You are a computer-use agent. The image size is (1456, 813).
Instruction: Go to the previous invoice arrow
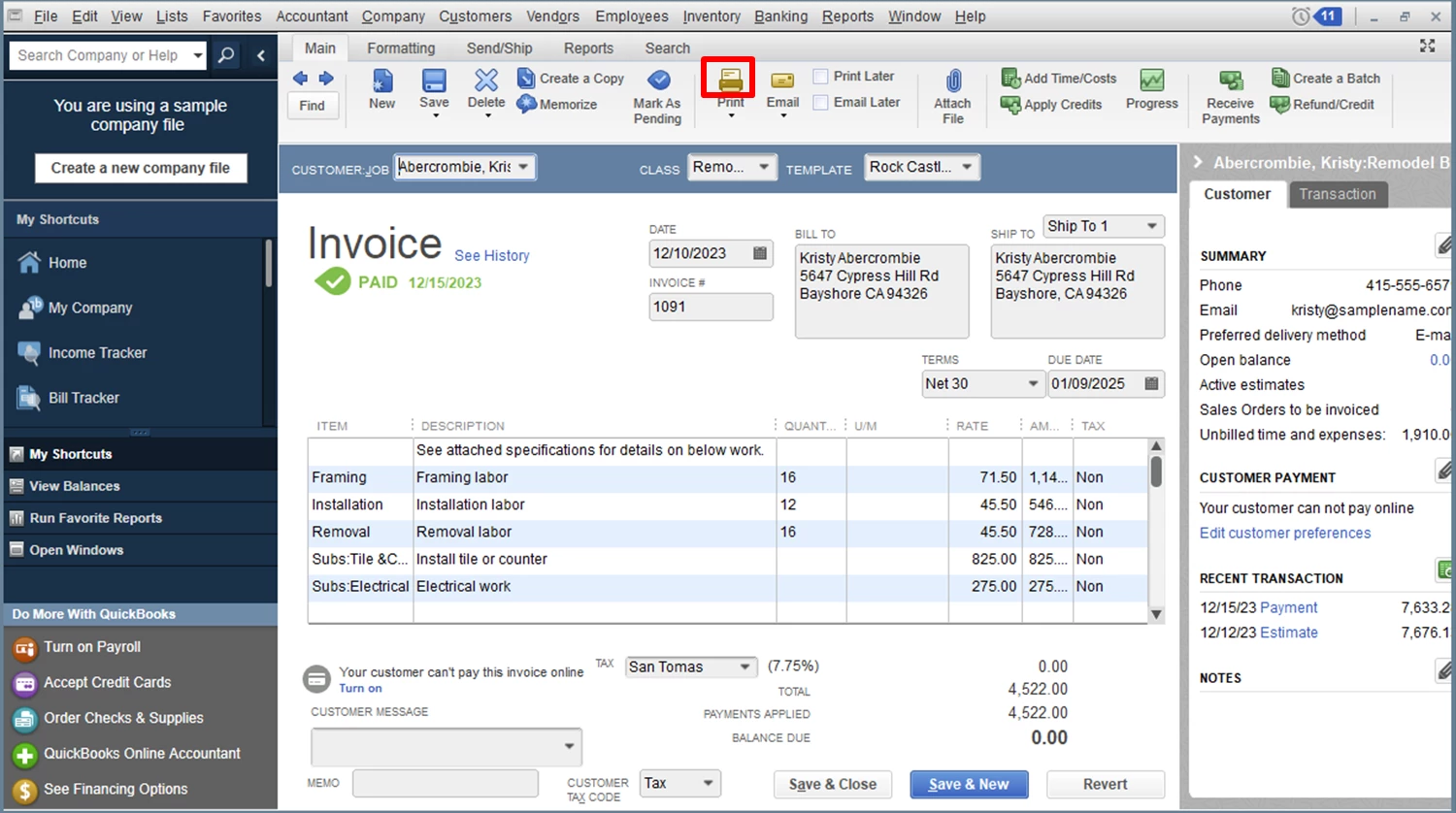300,79
